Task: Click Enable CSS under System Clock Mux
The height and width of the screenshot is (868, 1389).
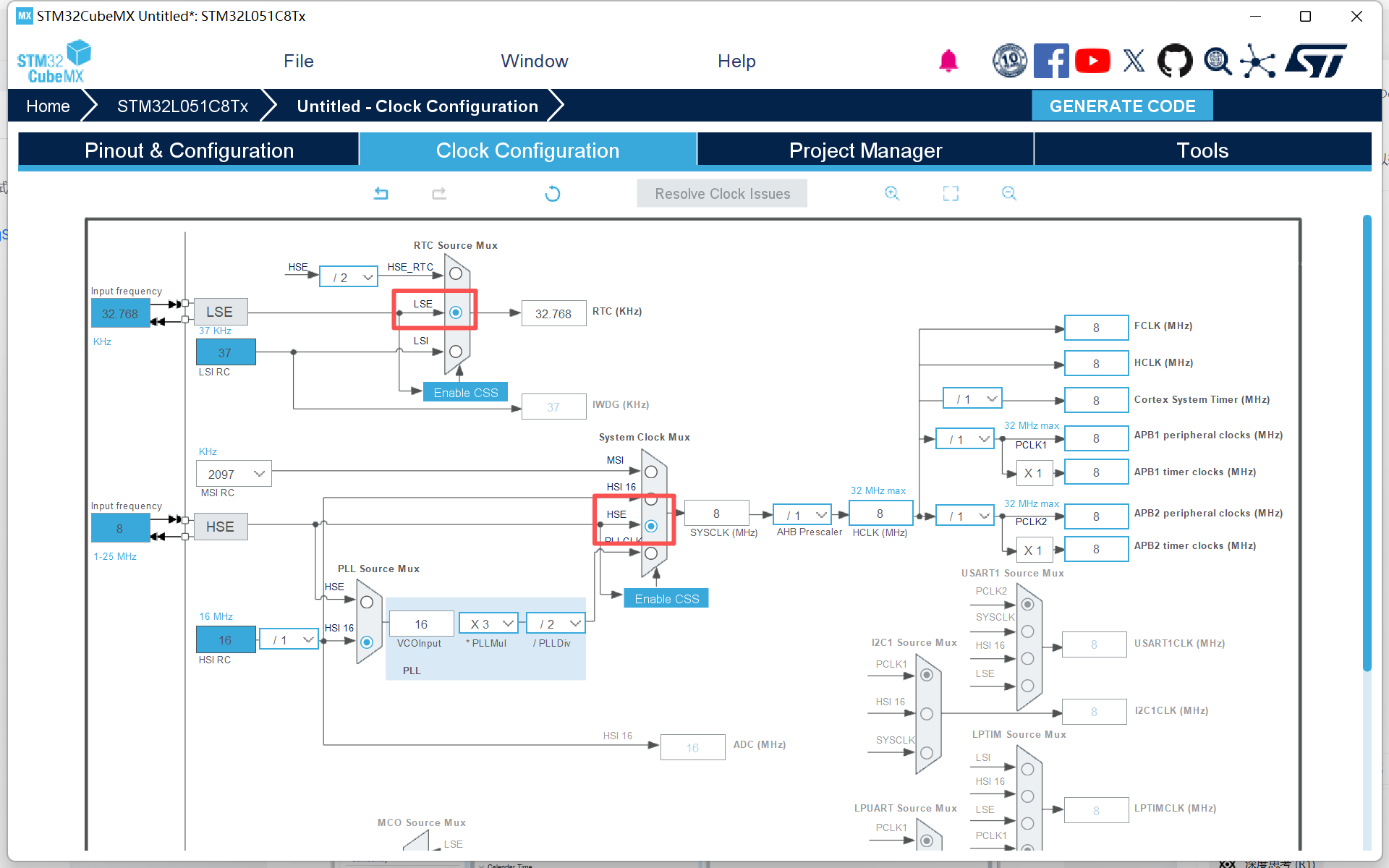Action: [666, 598]
